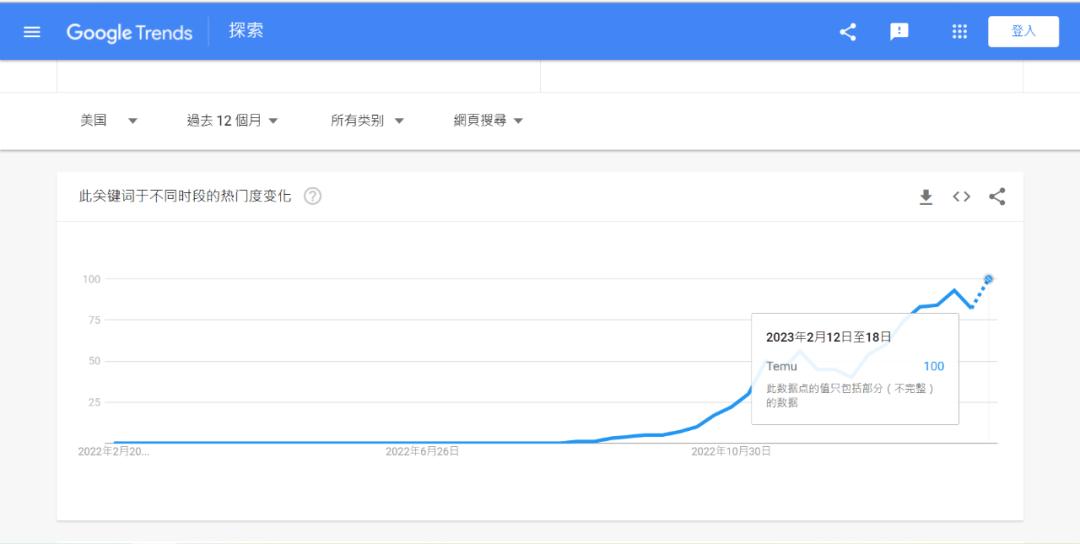This screenshot has width=1080, height=544.
Task: Open the embed code icon
Action: (x=961, y=197)
